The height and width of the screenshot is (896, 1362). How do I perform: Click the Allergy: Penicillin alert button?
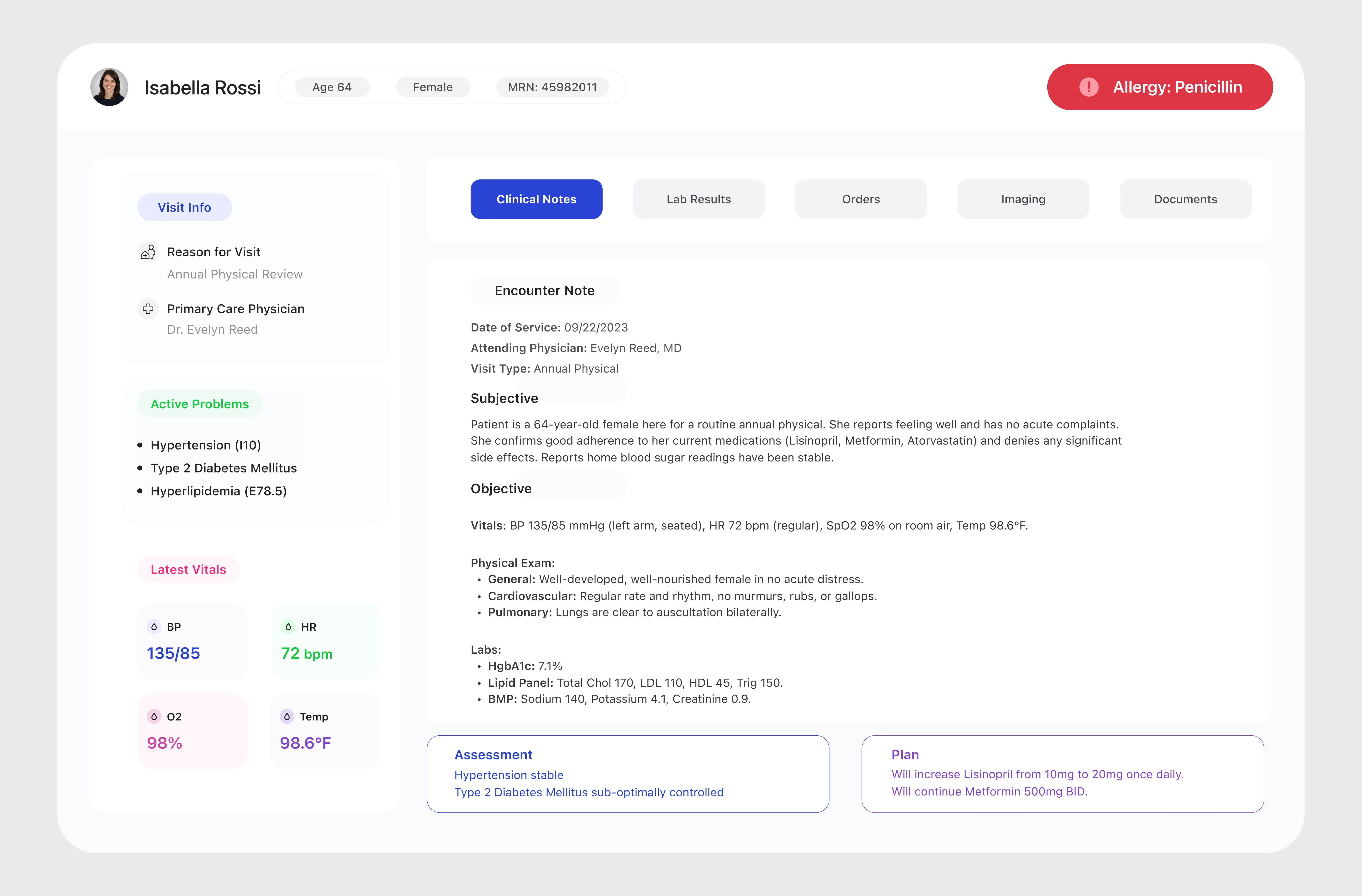click(x=1177, y=87)
